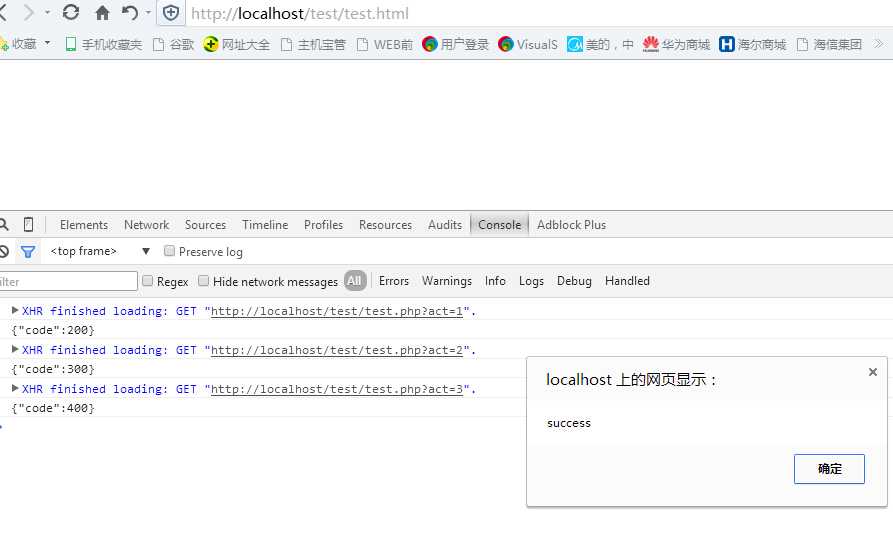Click the console filter text field
This screenshot has height=543, width=893.
tap(68, 281)
